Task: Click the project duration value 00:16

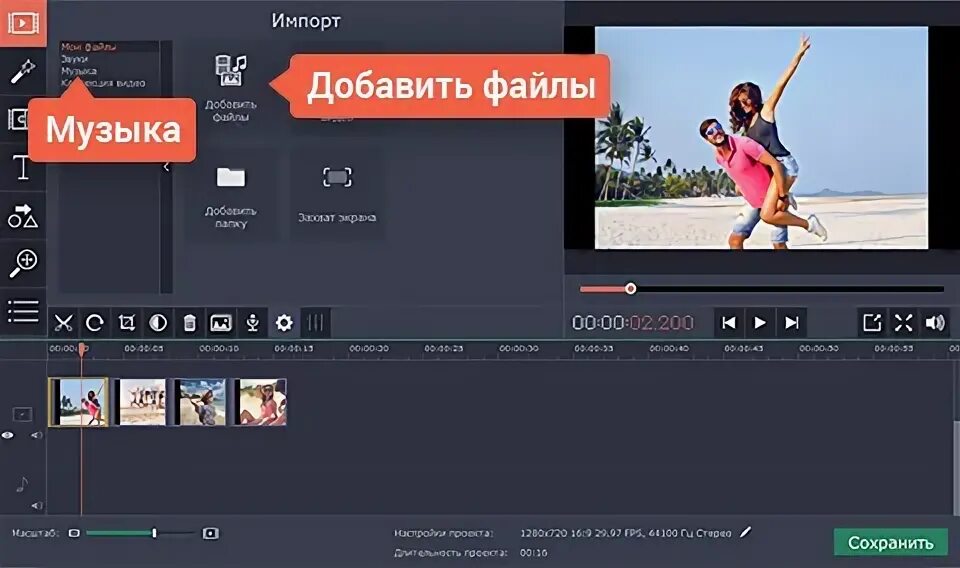Action: click(x=534, y=553)
